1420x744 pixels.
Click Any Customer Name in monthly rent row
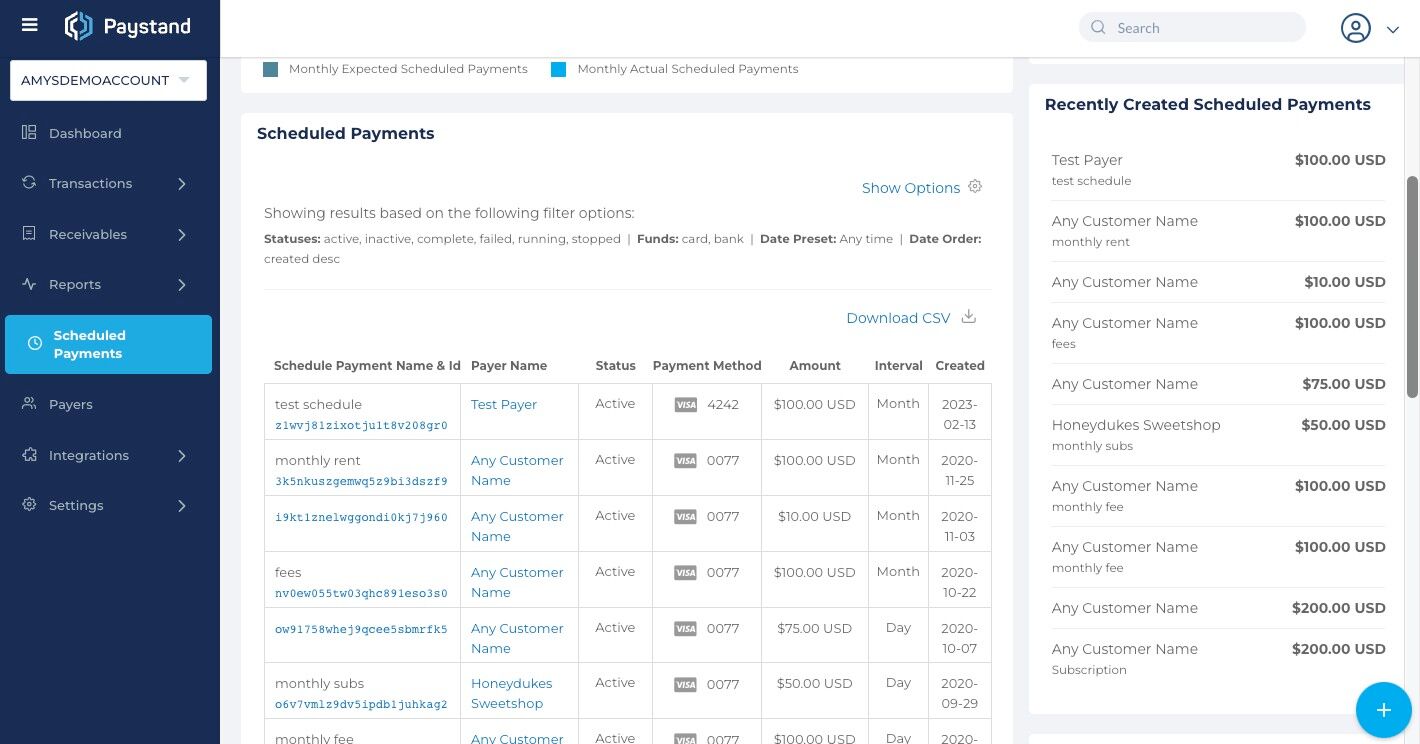pyautogui.click(x=517, y=470)
